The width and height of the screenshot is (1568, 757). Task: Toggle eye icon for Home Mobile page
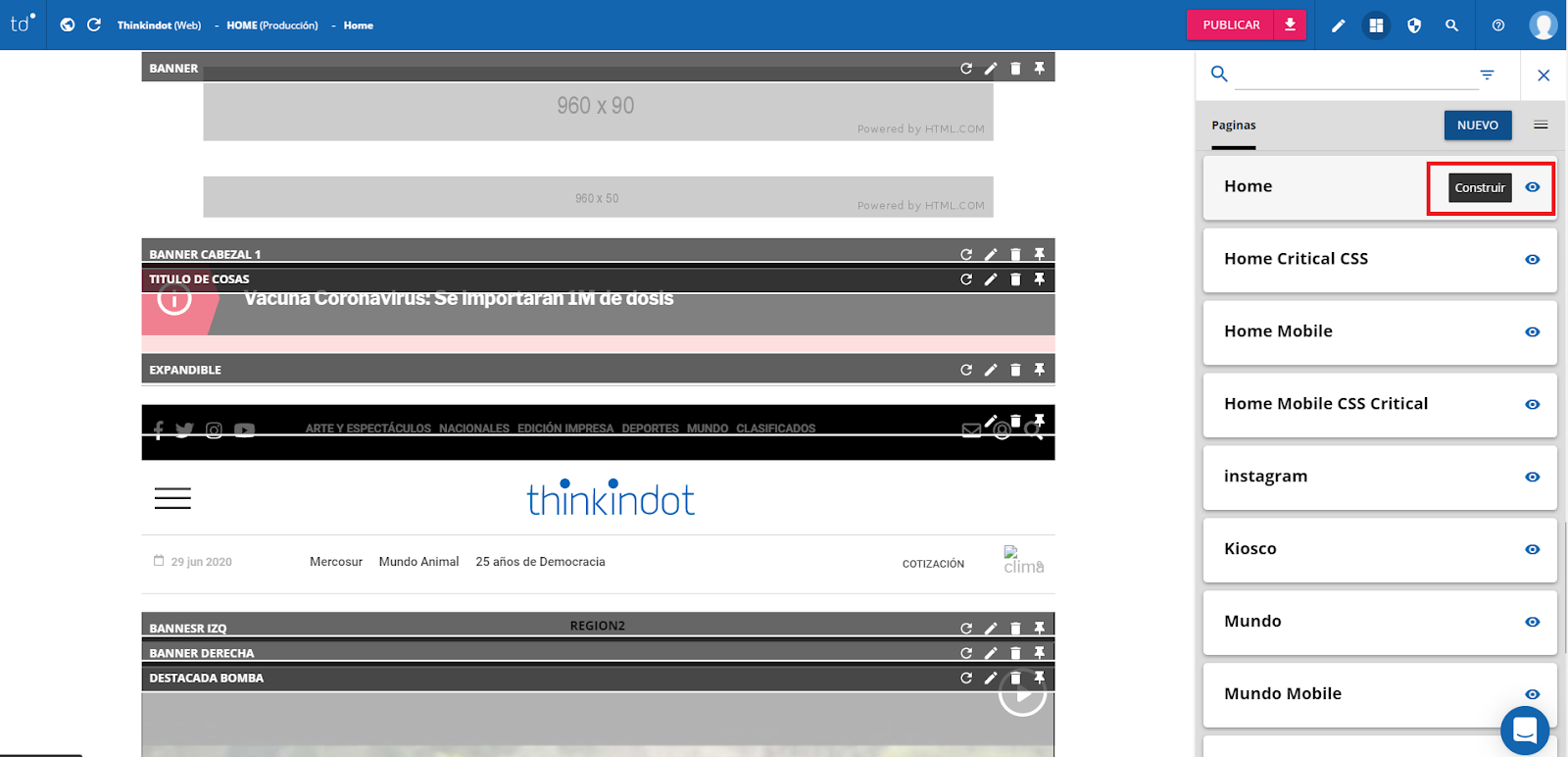click(1532, 332)
